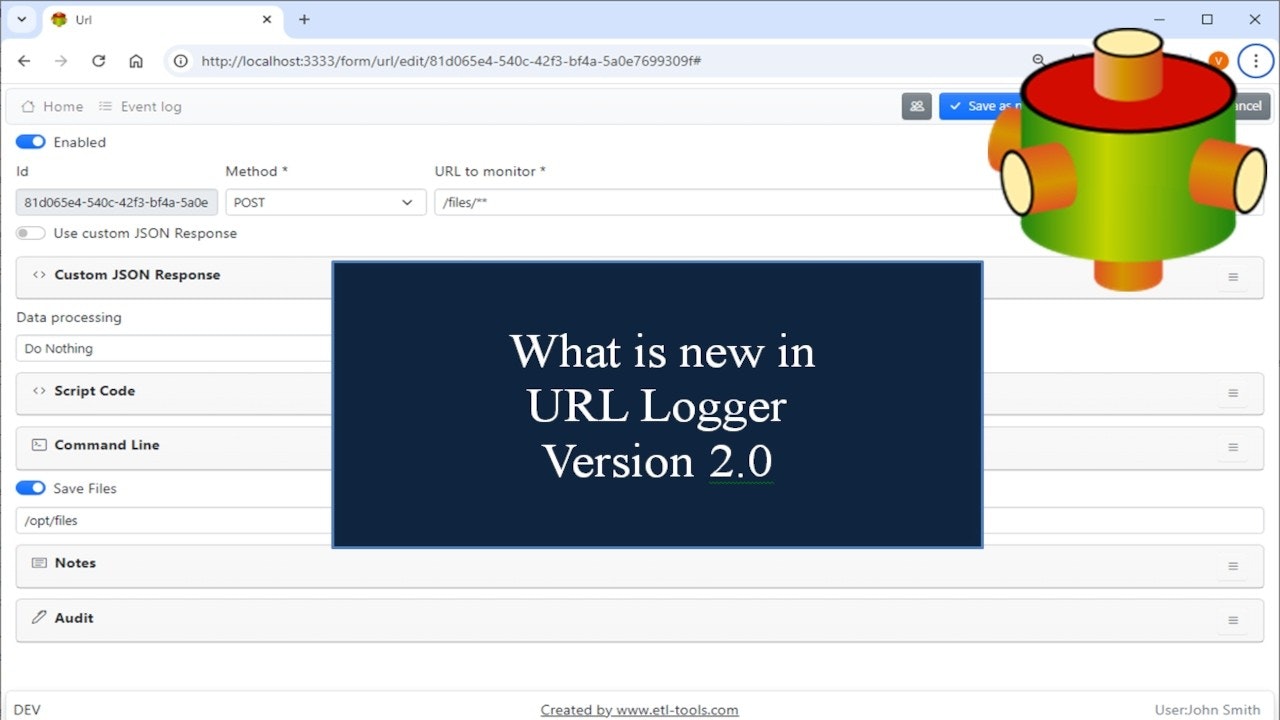Open Audit section hamburger menu
This screenshot has height=720, width=1280.
[1233, 620]
